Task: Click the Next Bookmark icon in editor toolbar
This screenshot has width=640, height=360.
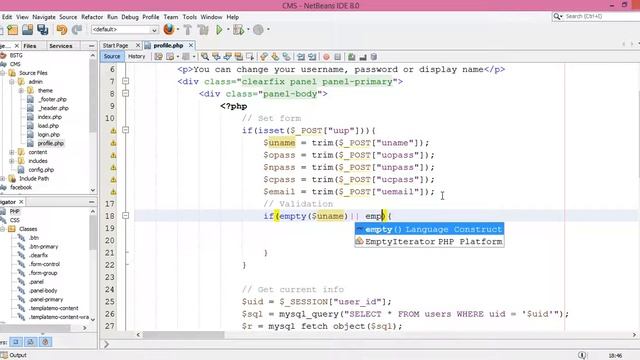Action: [x=275, y=57]
